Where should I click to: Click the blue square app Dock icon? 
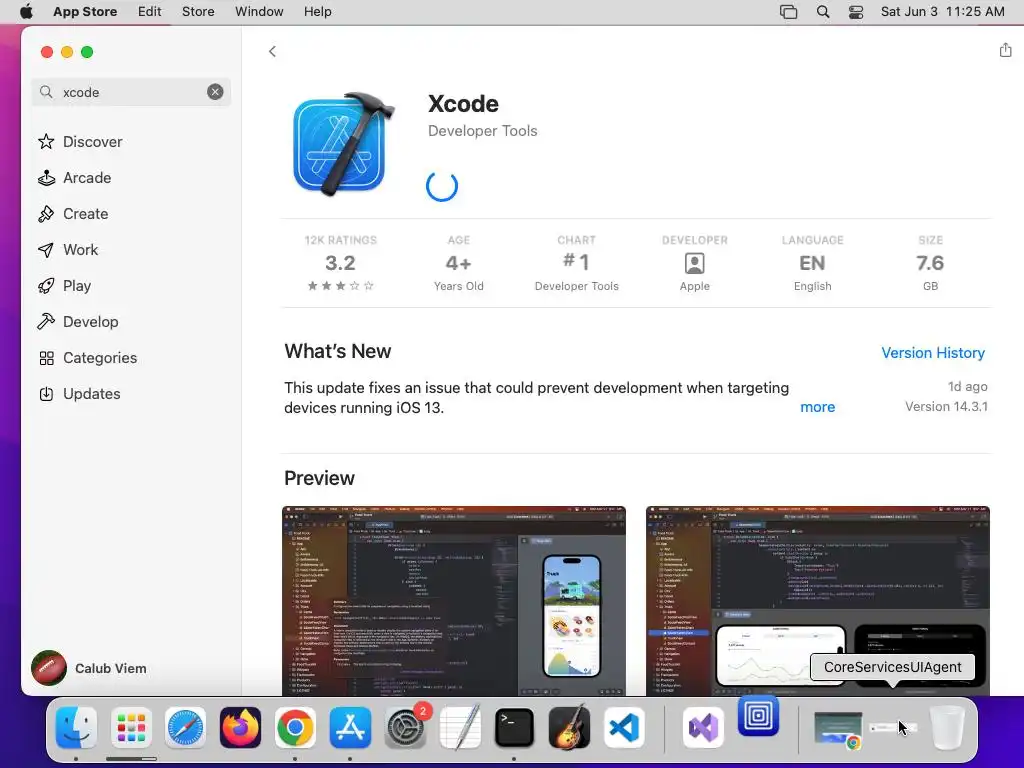click(x=758, y=716)
